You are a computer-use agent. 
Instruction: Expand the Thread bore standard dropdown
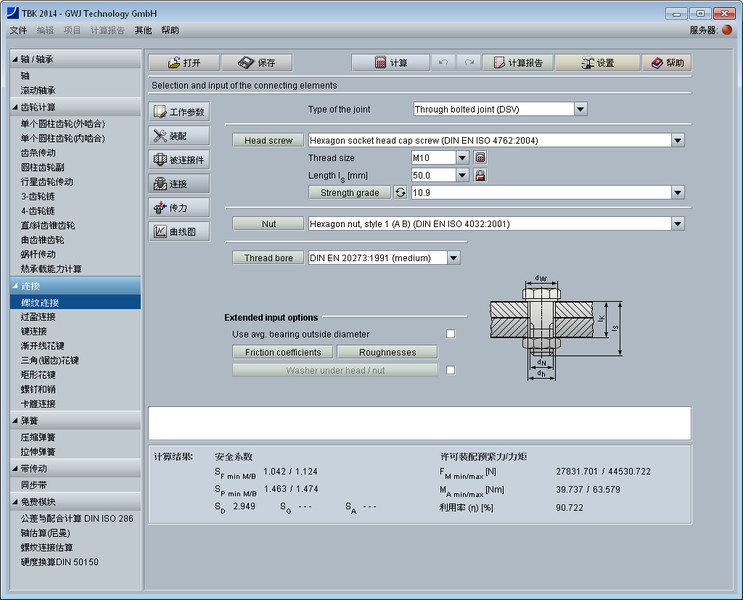pyautogui.click(x=454, y=258)
